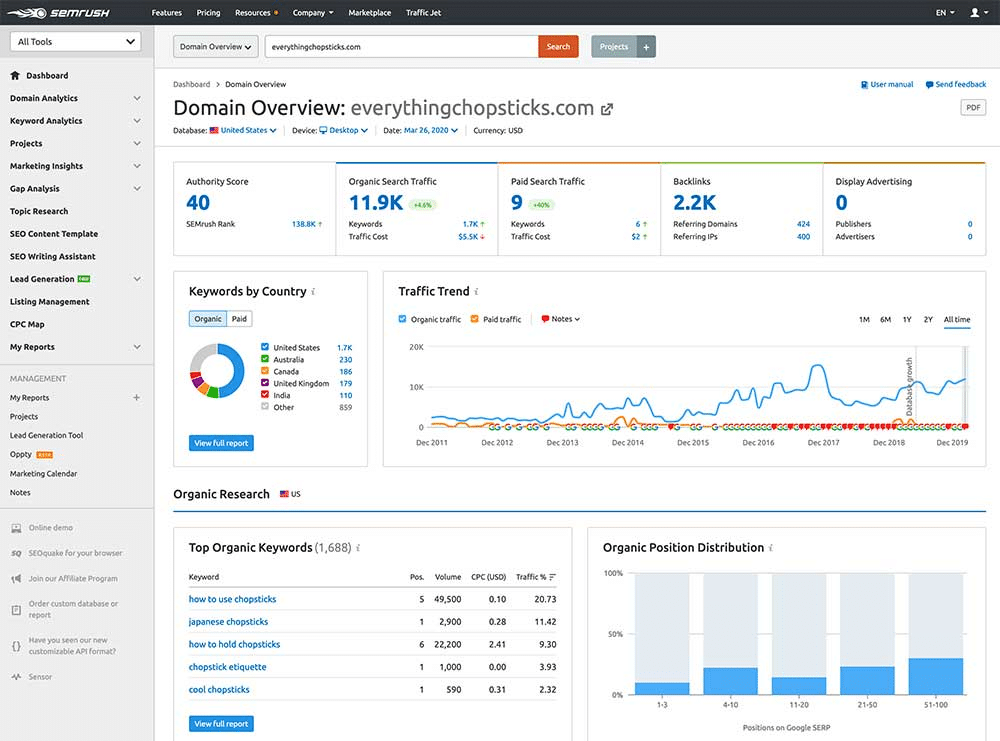The width and height of the screenshot is (1000, 741).
Task: Click info icon beside Top Organic Keywords
Action: point(358,548)
